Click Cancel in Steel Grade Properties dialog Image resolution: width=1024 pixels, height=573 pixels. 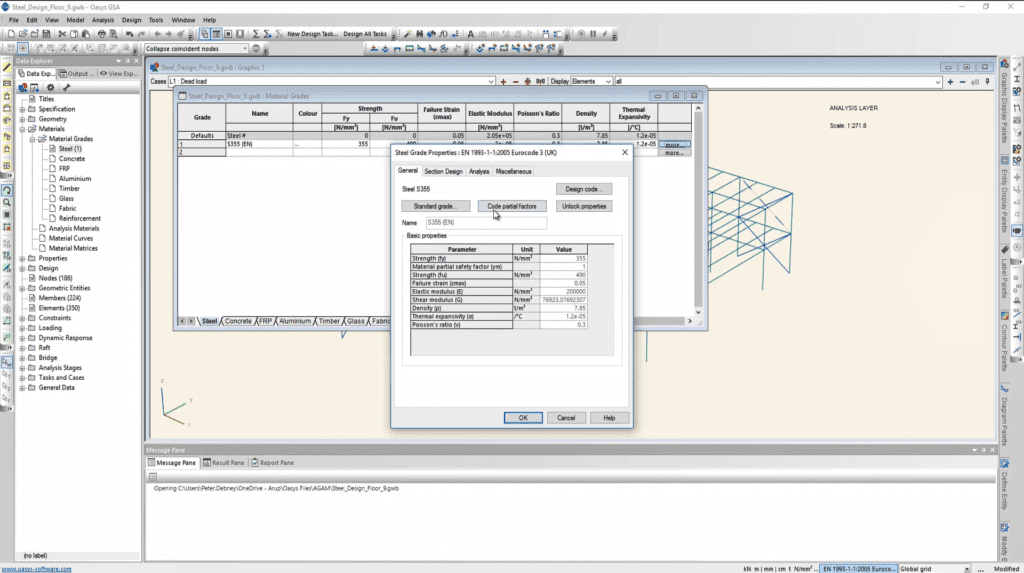pos(566,418)
